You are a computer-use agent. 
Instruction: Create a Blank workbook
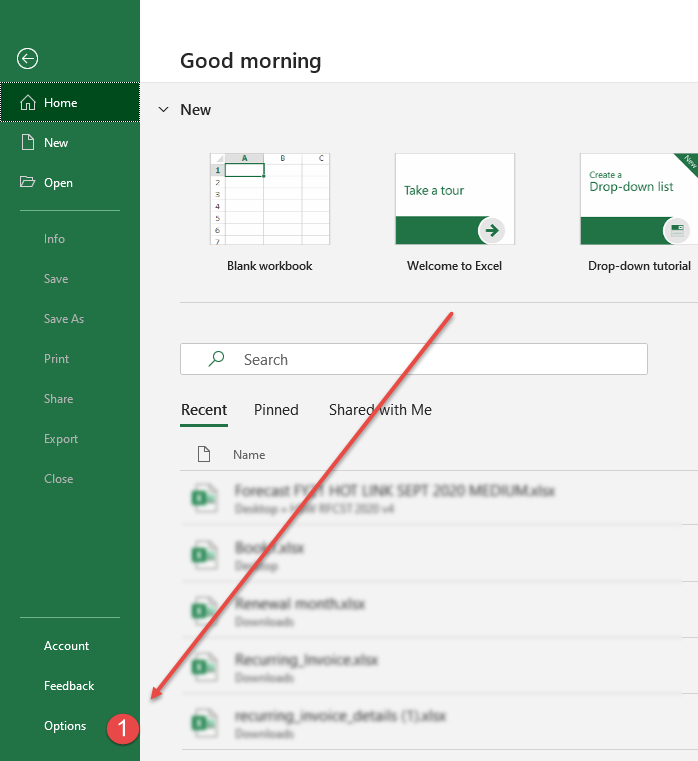tap(270, 214)
